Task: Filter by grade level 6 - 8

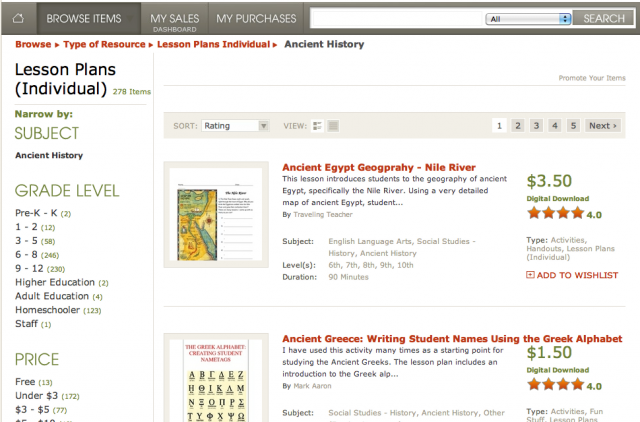Action: click(37, 255)
